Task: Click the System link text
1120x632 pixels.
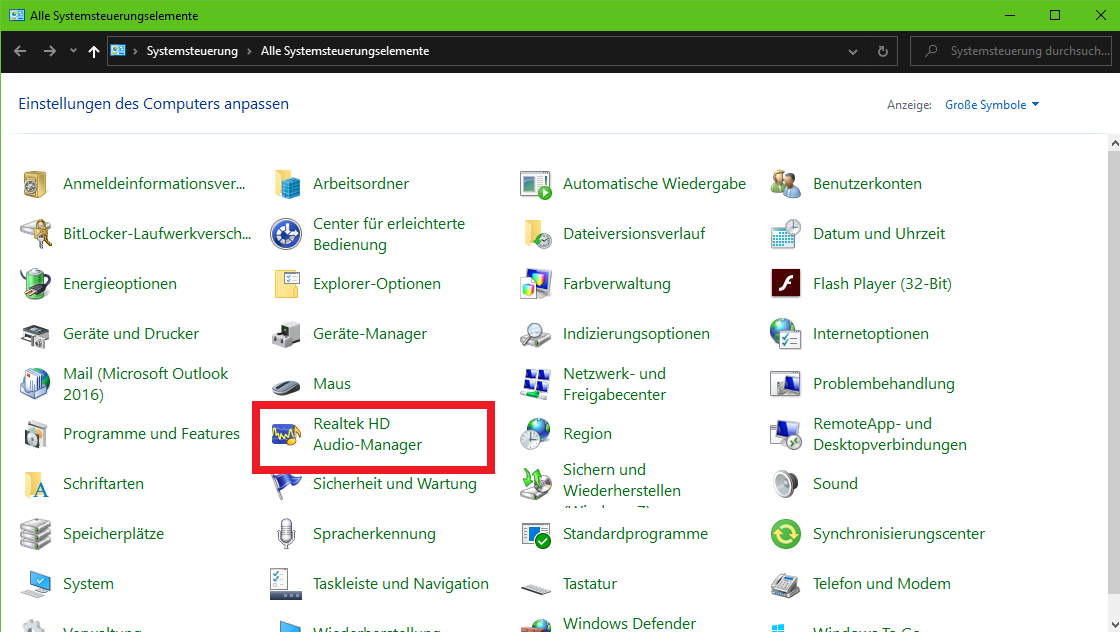Action: coord(88,583)
